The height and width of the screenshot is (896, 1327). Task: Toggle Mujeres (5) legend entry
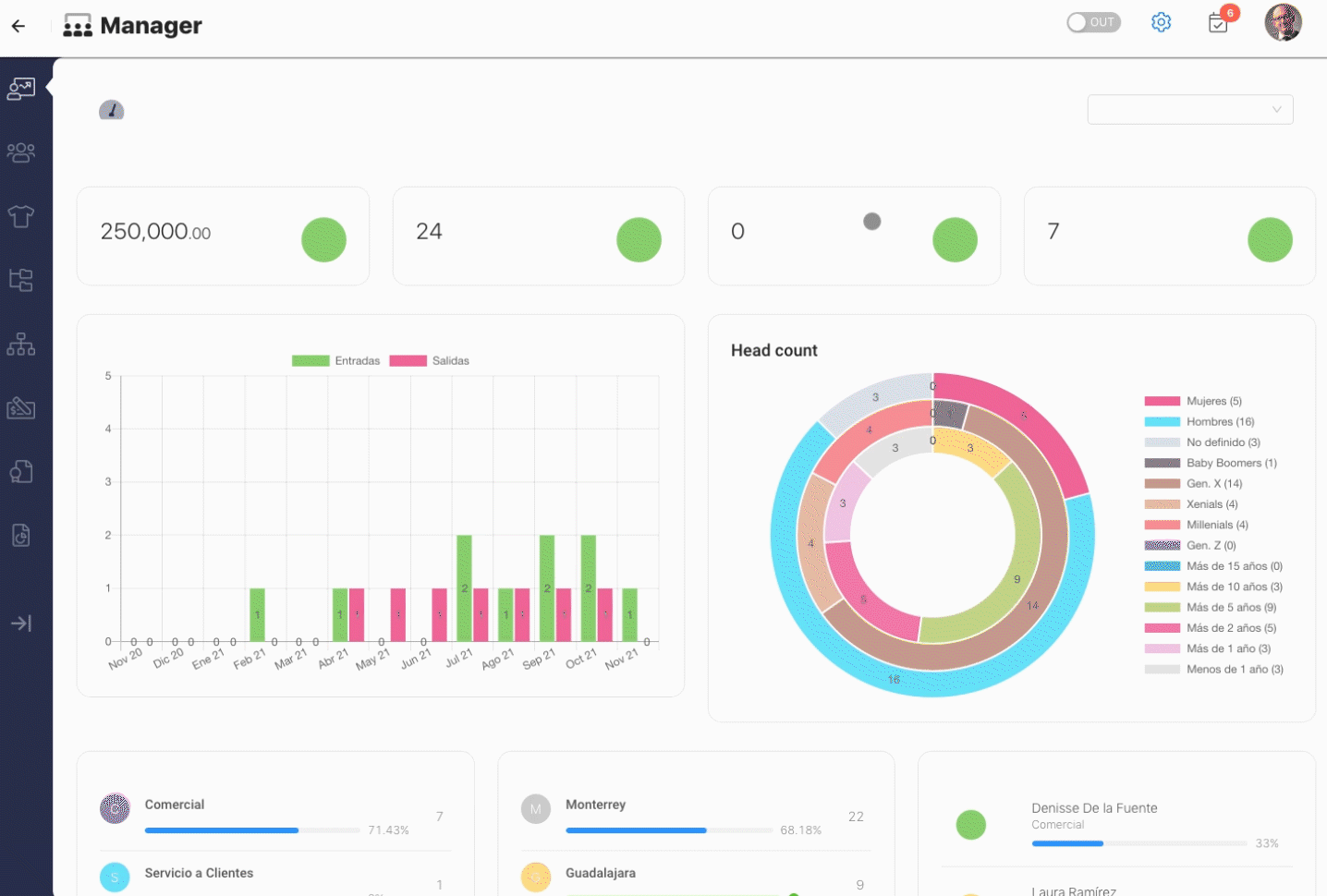pyautogui.click(x=1193, y=401)
